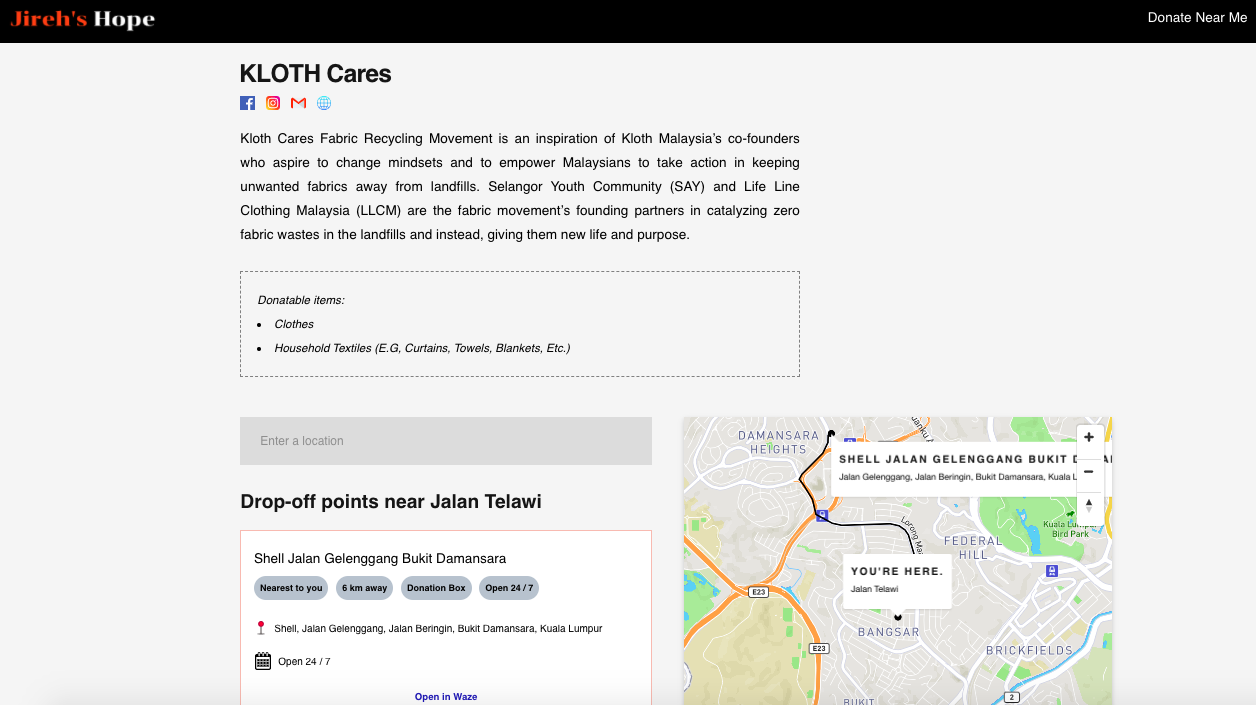Click the Shell address text beside the pin

(438, 629)
